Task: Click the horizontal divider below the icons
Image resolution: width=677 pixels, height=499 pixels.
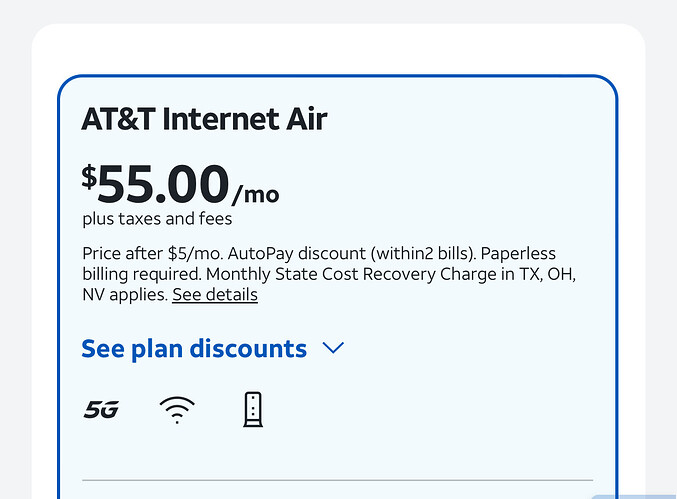Action: tap(337, 480)
